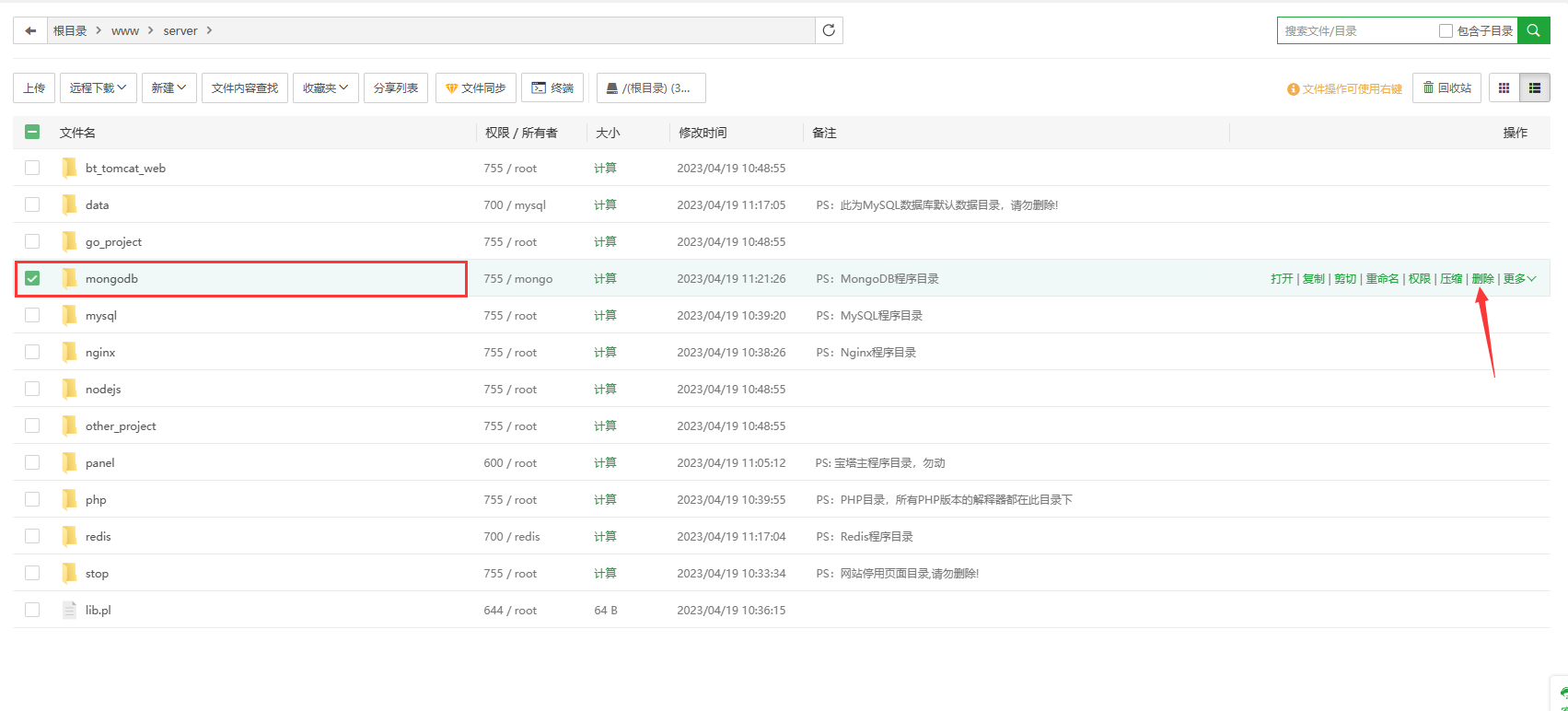Screen dimensions: 1568x711
Task: Click the green search magnifier button
Action: click(x=1533, y=30)
